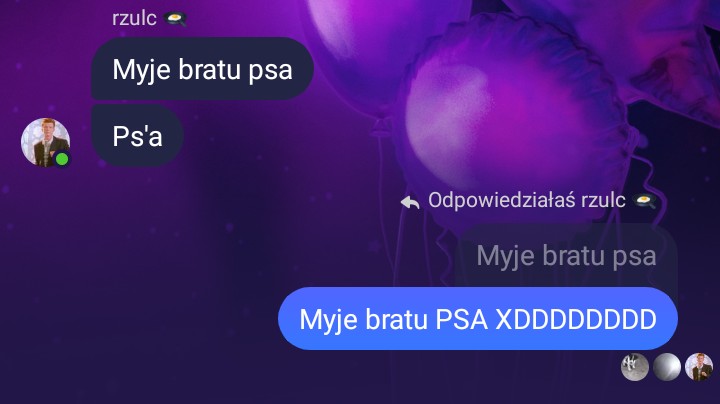The image size is (720, 404).
Task: Click the reply arrow icon beside Odpowiedziałaś
Action: pyautogui.click(x=410, y=202)
